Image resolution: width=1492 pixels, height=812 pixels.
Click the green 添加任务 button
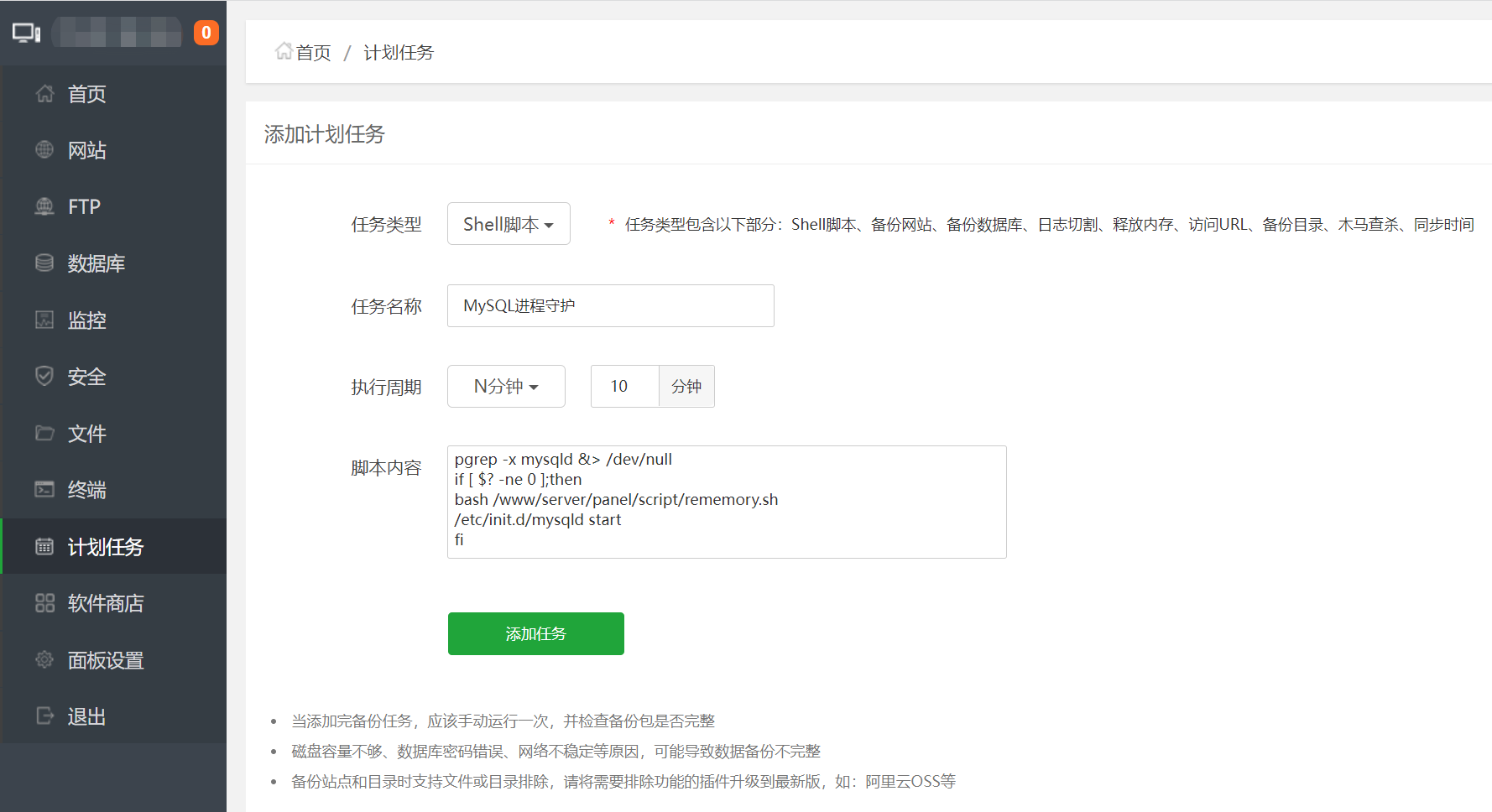tap(535, 633)
